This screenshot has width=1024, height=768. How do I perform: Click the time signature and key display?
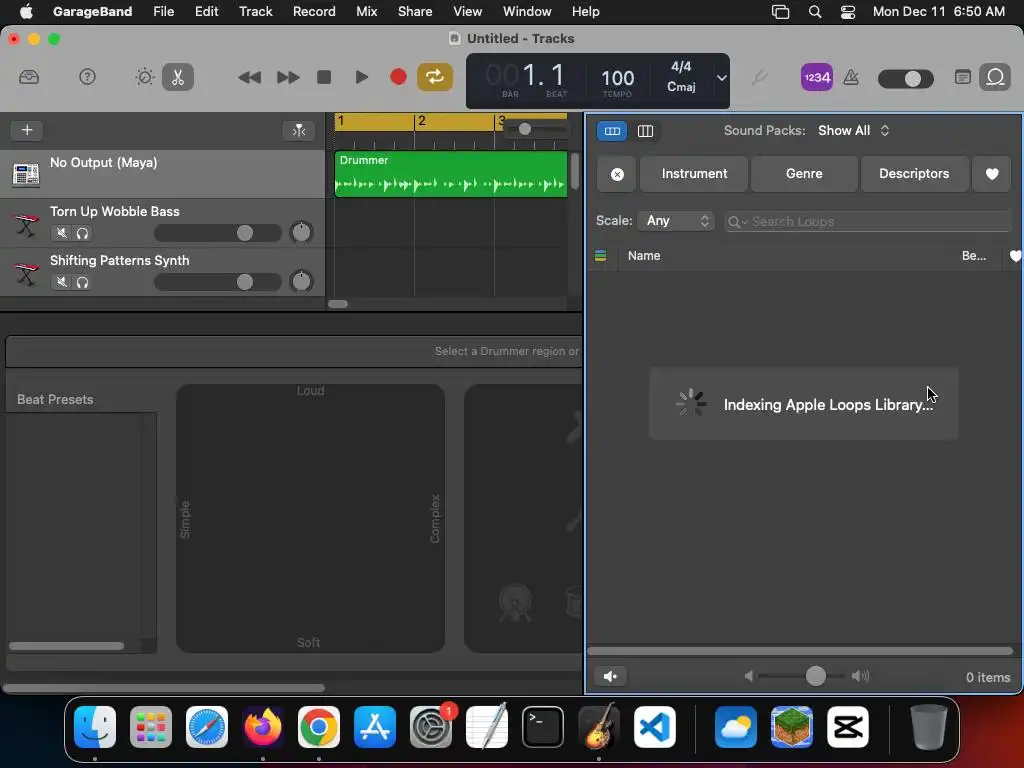coord(681,77)
